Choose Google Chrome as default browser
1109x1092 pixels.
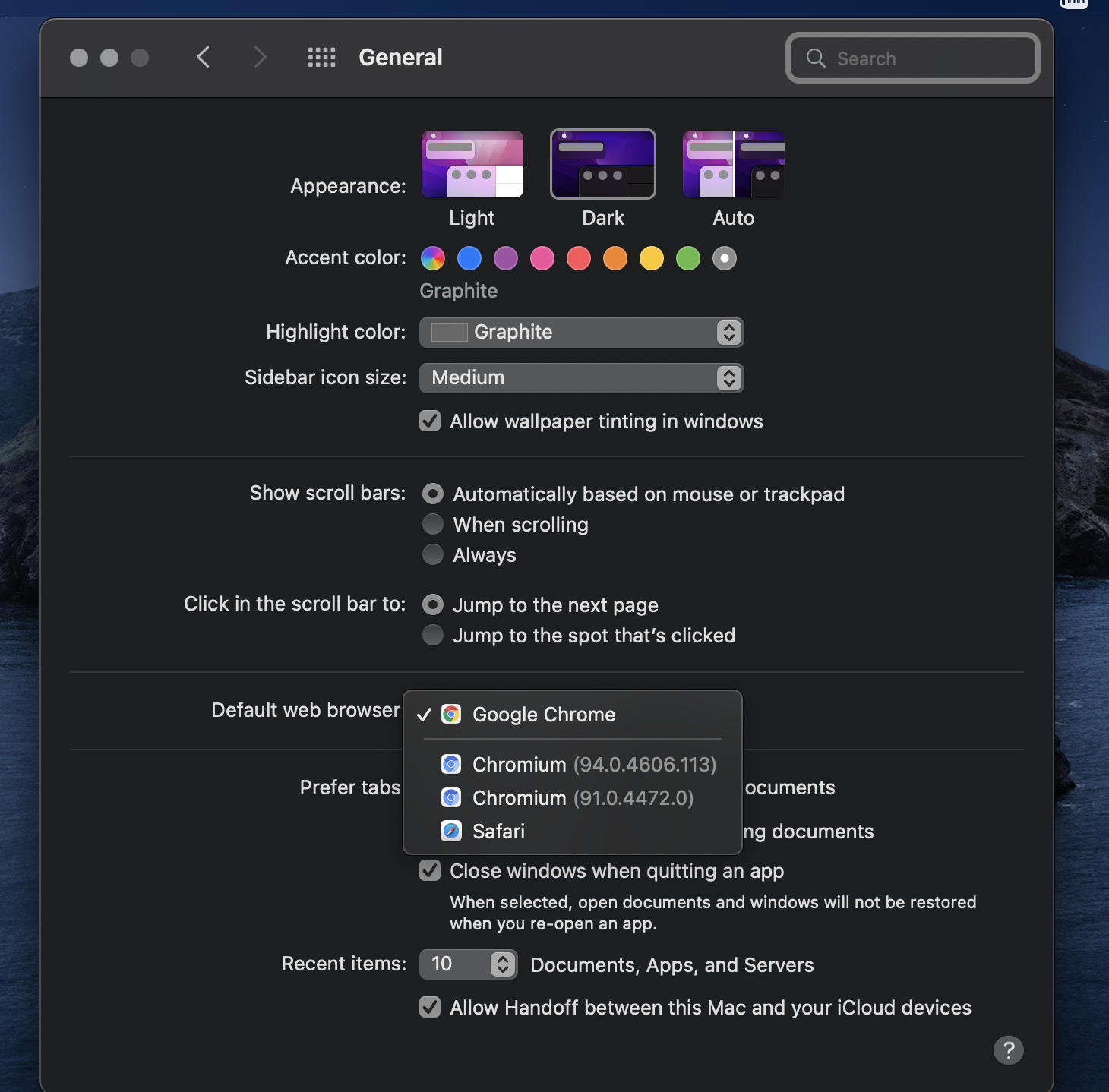tap(573, 715)
